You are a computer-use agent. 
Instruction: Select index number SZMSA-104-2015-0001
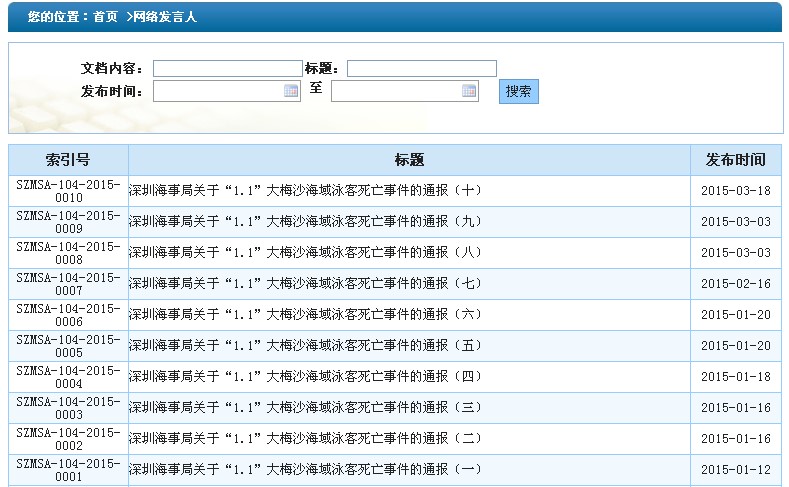[68, 470]
